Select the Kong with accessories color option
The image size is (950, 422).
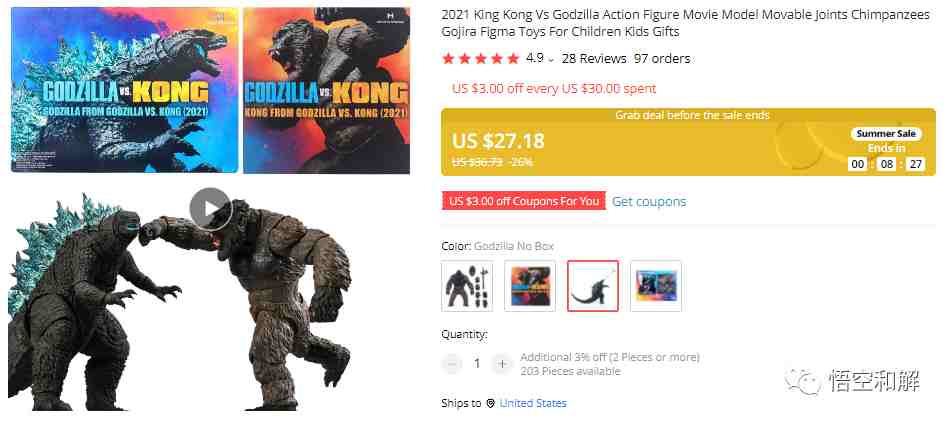coord(467,286)
